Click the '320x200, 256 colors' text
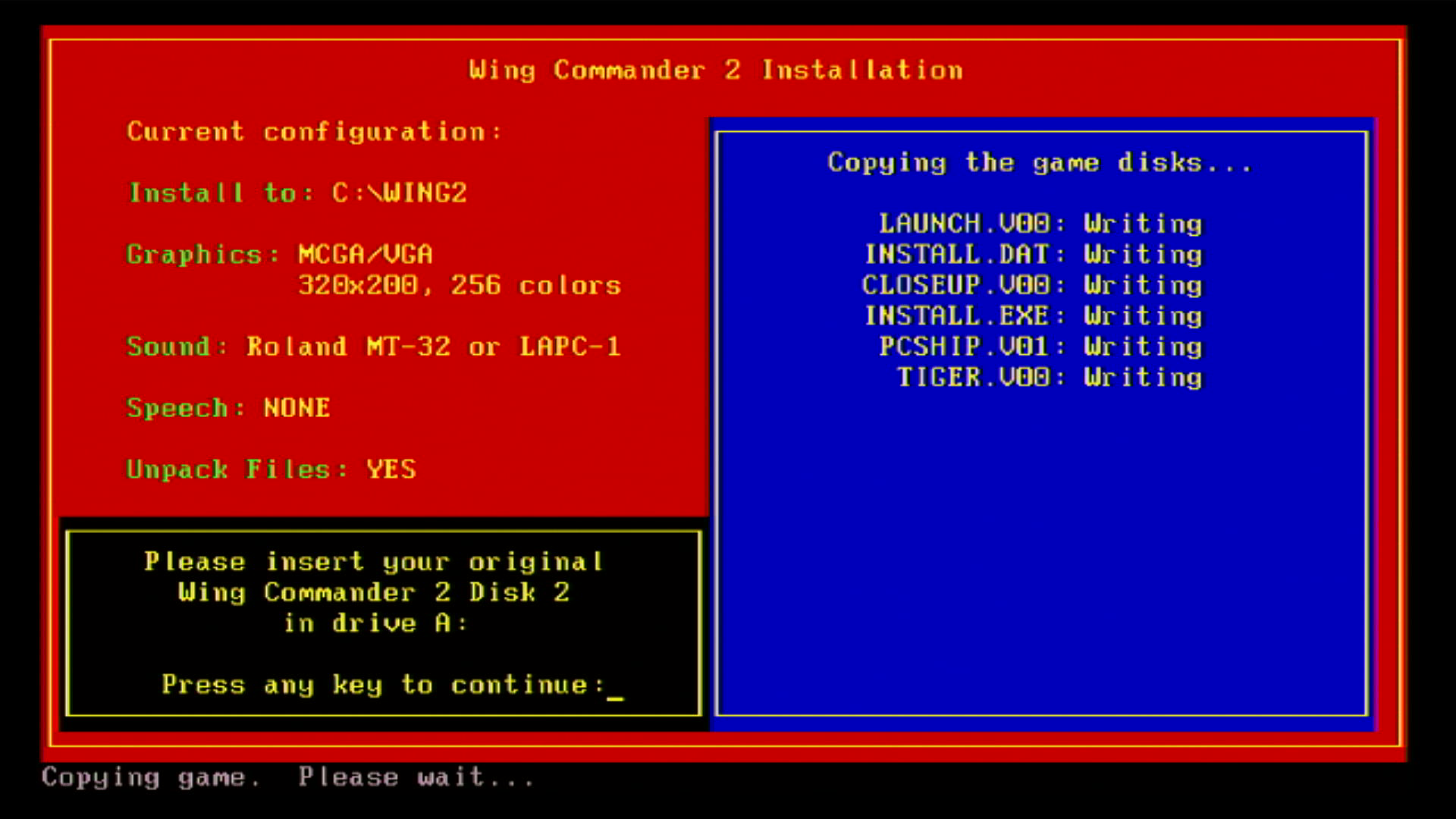Screen dimensions: 1456x819 (459, 286)
